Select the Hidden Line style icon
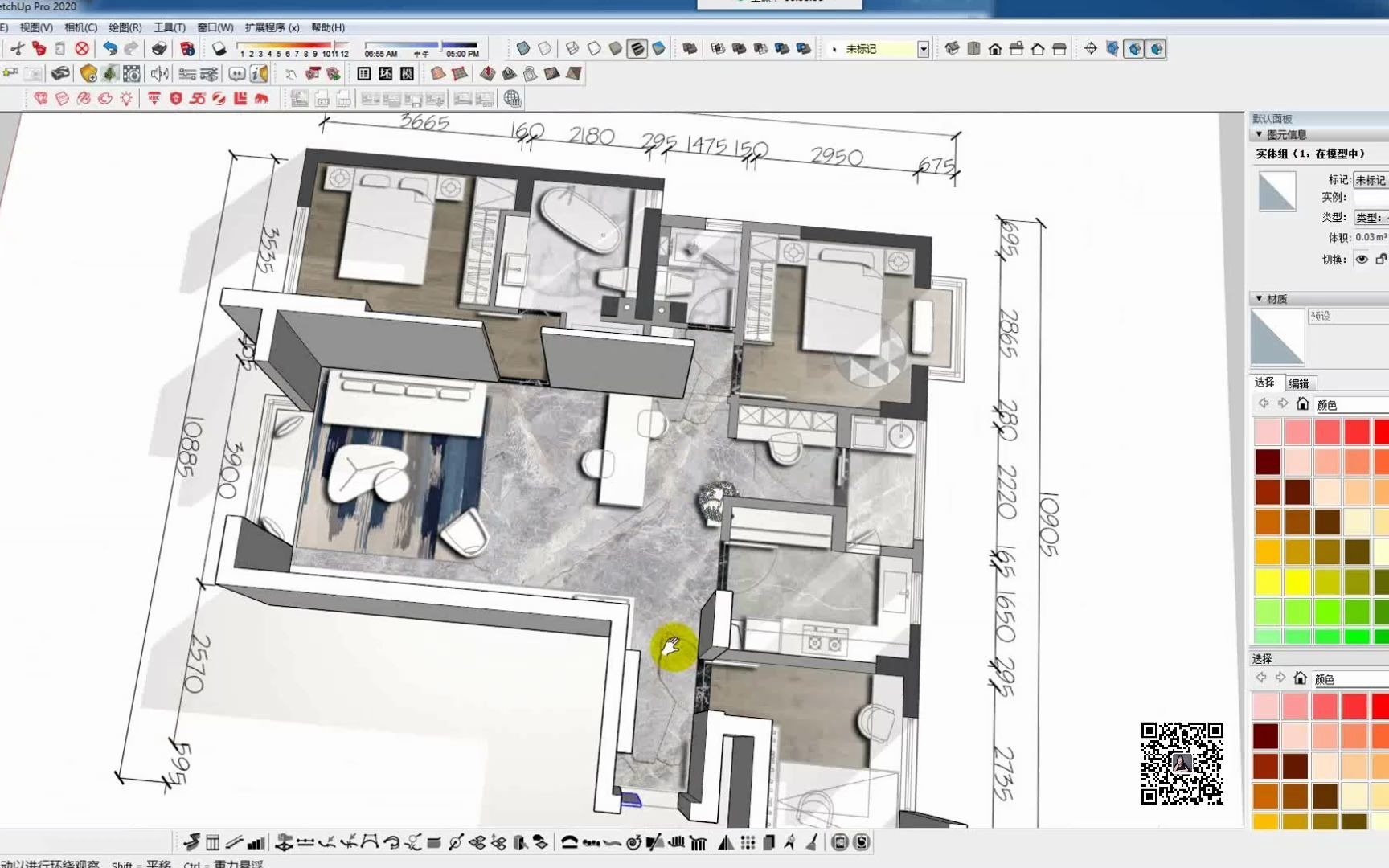The height and width of the screenshot is (868, 1389). [594, 49]
